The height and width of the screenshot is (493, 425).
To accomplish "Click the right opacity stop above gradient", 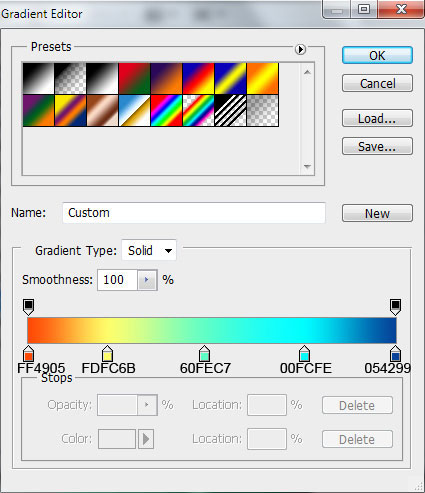I will click(395, 307).
